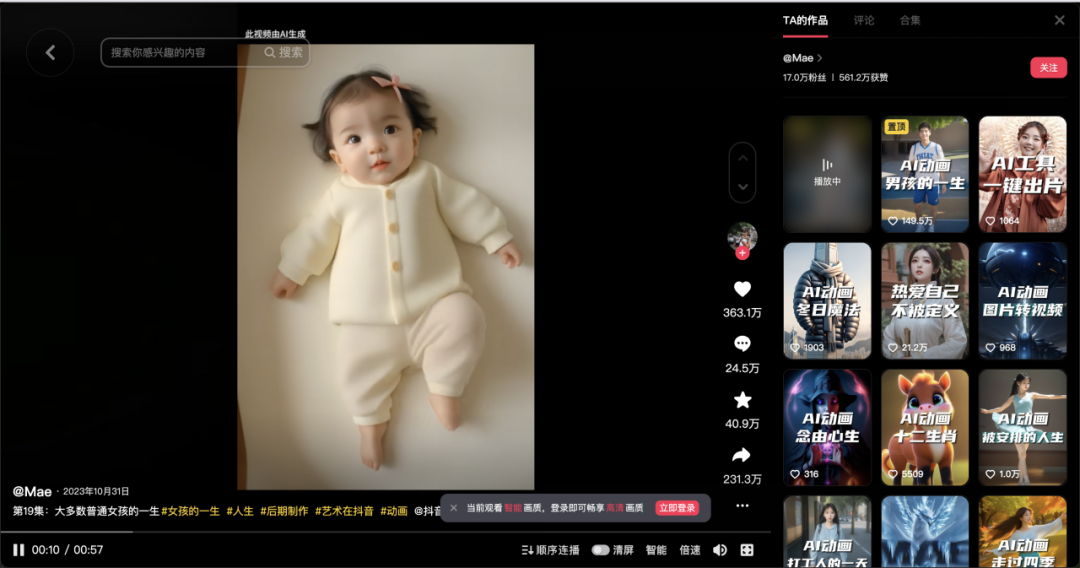Click 149.5万 likes on pinned video
The image size is (1080, 568).
click(x=911, y=221)
